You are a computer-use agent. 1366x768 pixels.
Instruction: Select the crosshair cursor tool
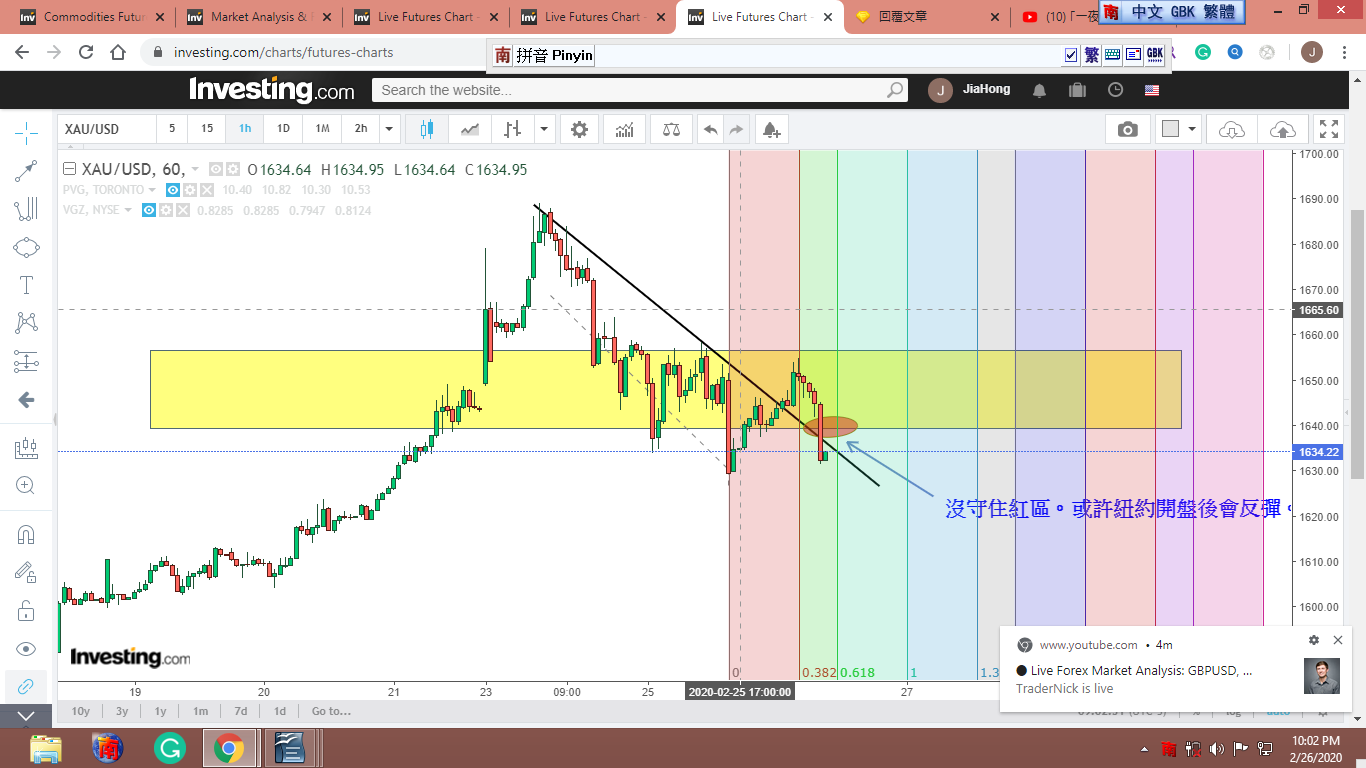[26, 132]
